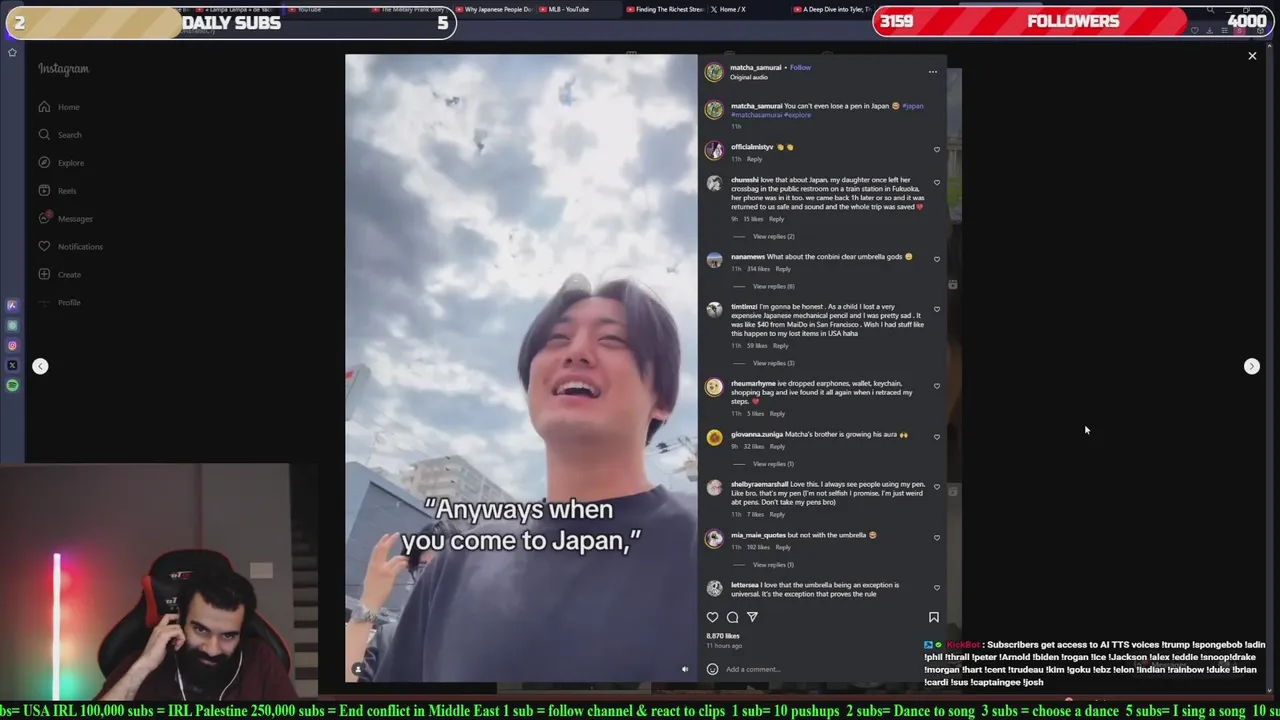Image resolution: width=1280 pixels, height=720 pixels.
Task: Reply to rheumarhyme's comment
Action: tap(777, 414)
